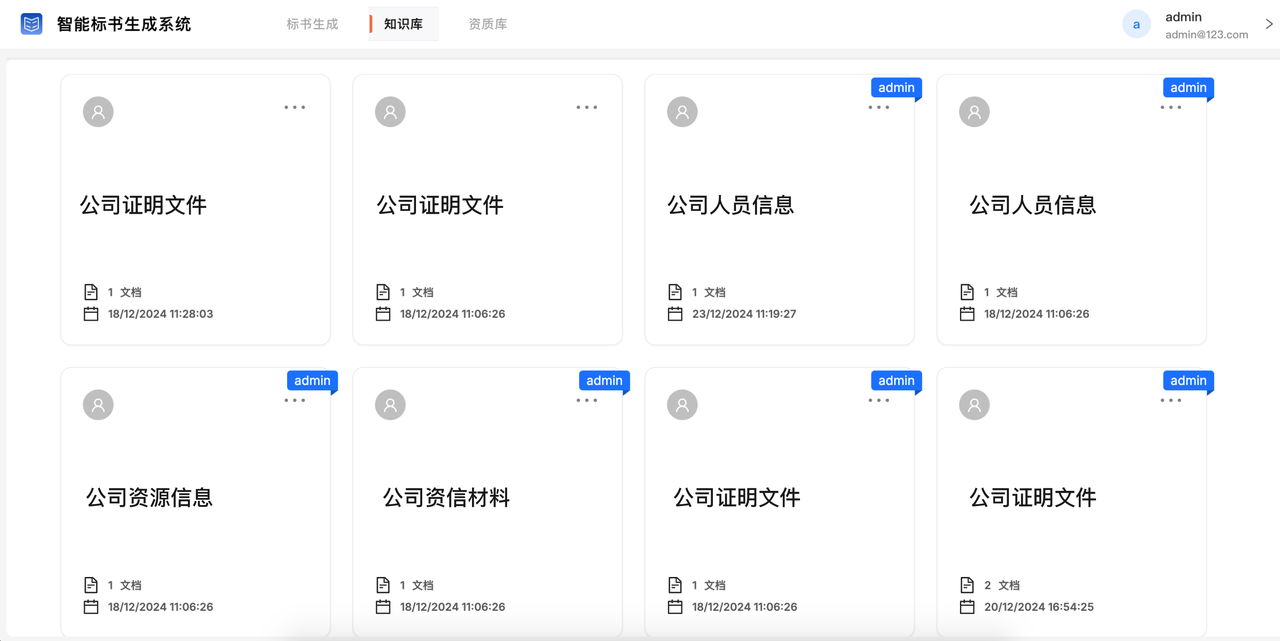The image size is (1280, 641).
Task: Switch to the 标书生成 tab
Action: tap(312, 24)
